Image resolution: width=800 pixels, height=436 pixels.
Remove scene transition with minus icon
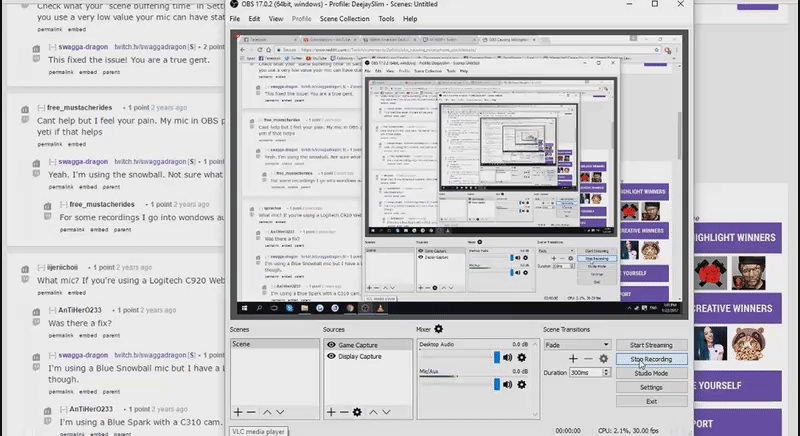click(588, 359)
